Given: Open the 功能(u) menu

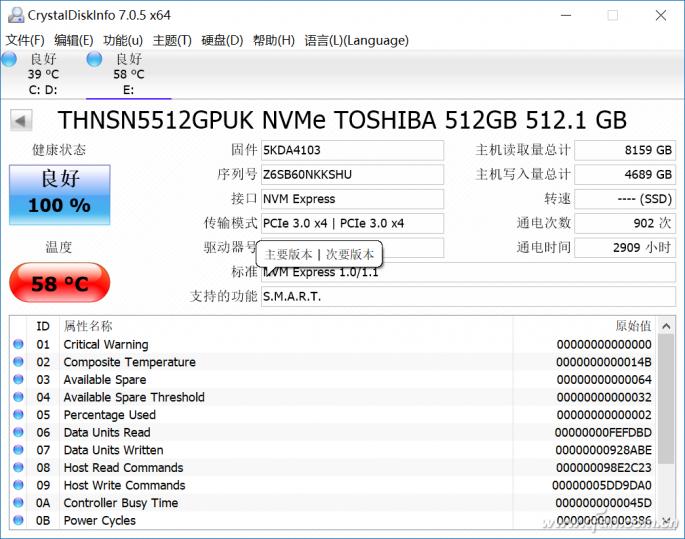Looking at the screenshot, I should 123,40.
